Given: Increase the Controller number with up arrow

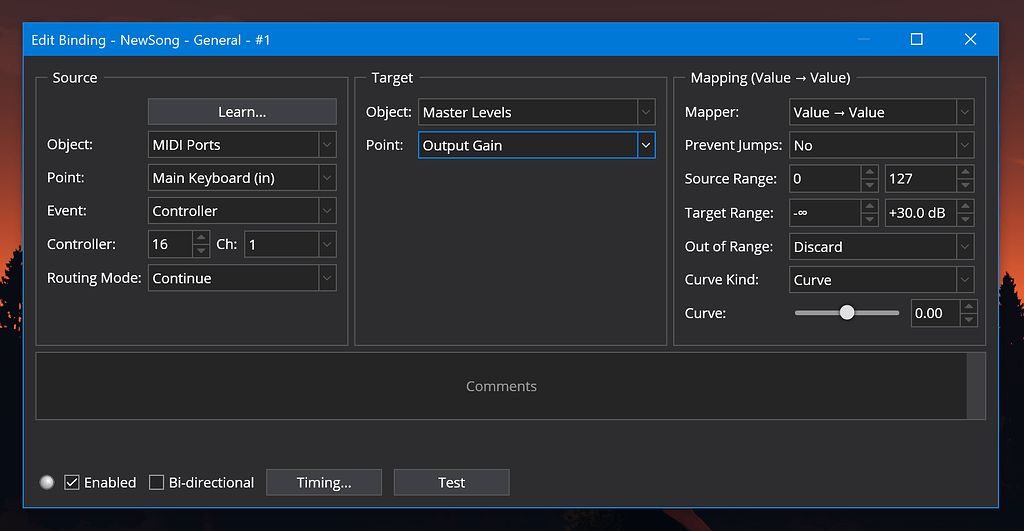Looking at the screenshot, I should tap(201, 238).
